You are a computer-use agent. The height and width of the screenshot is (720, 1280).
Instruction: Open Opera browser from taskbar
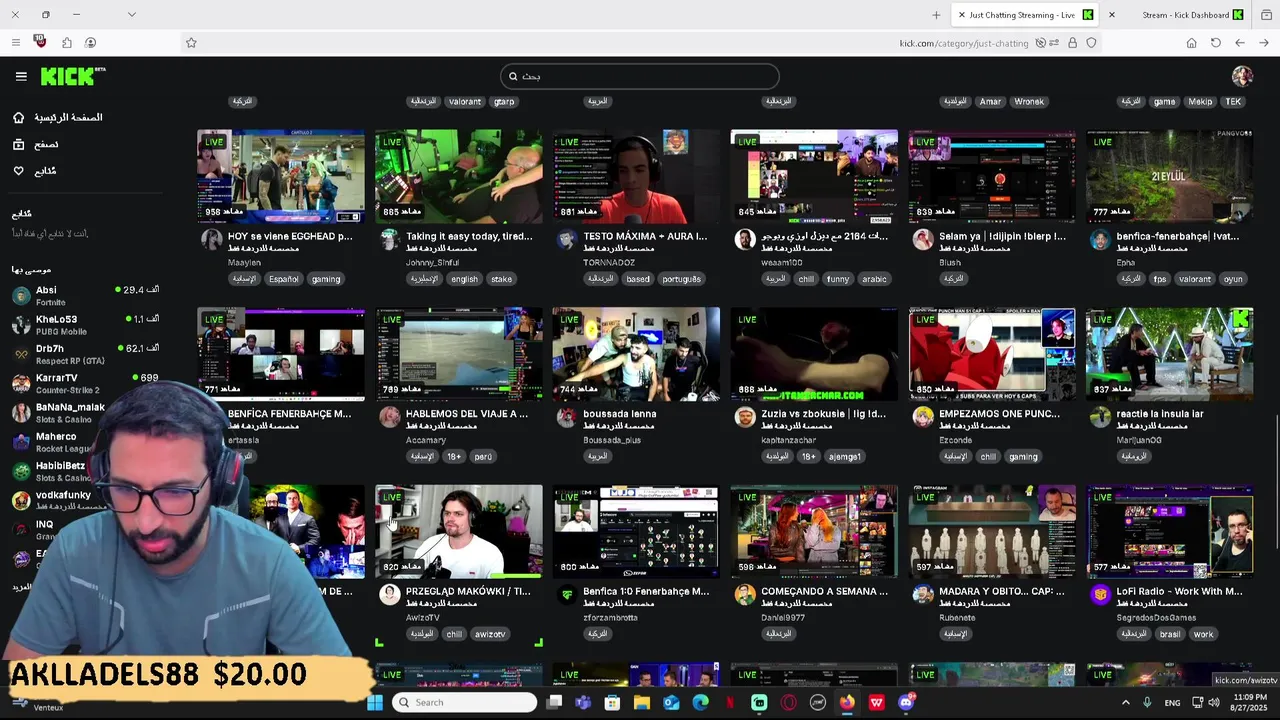point(789,702)
